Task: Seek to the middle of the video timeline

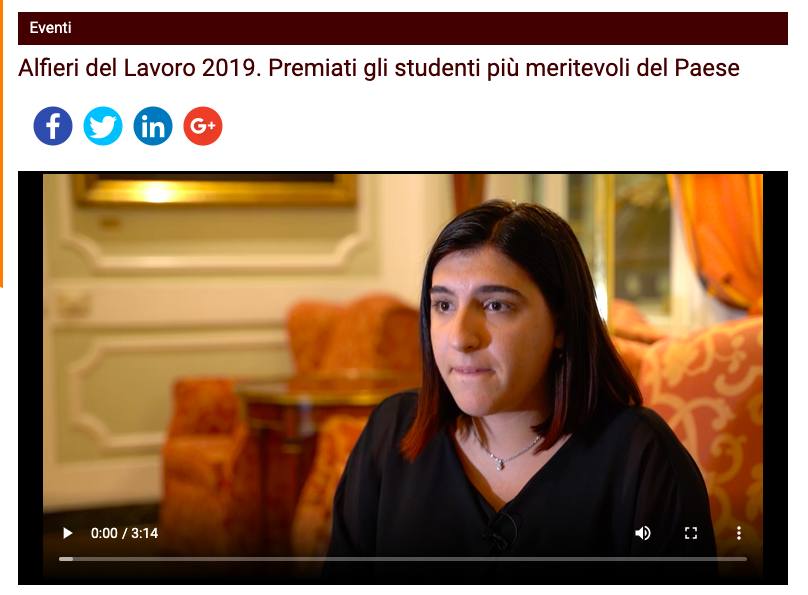Action: tap(403, 559)
